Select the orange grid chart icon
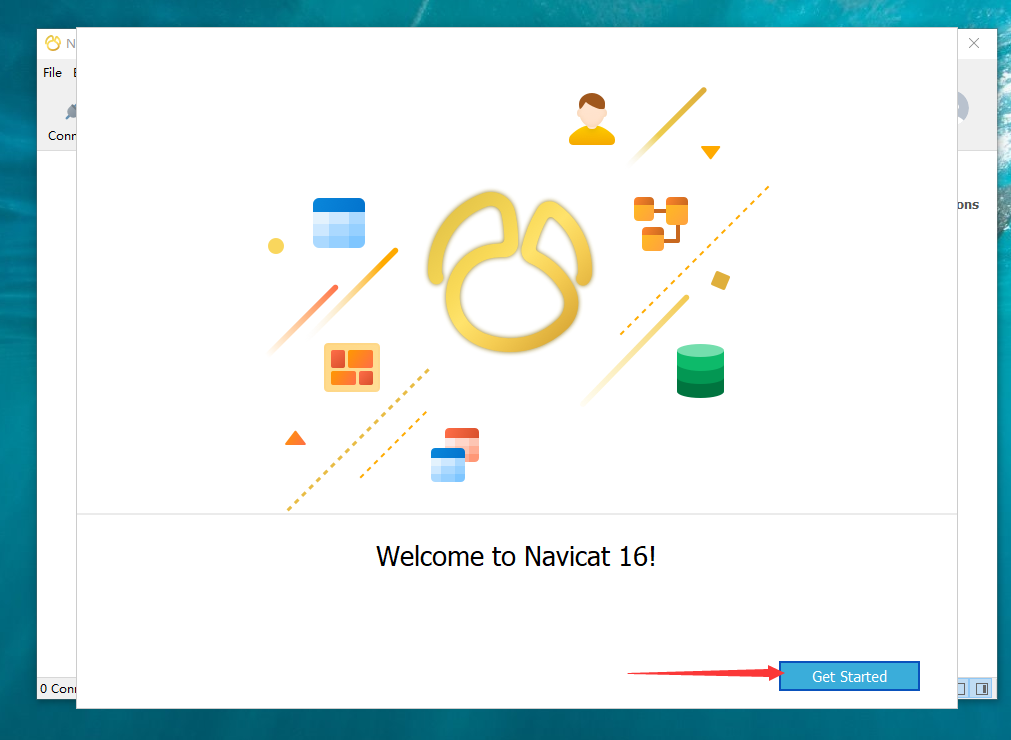This screenshot has width=1011, height=740. click(351, 367)
